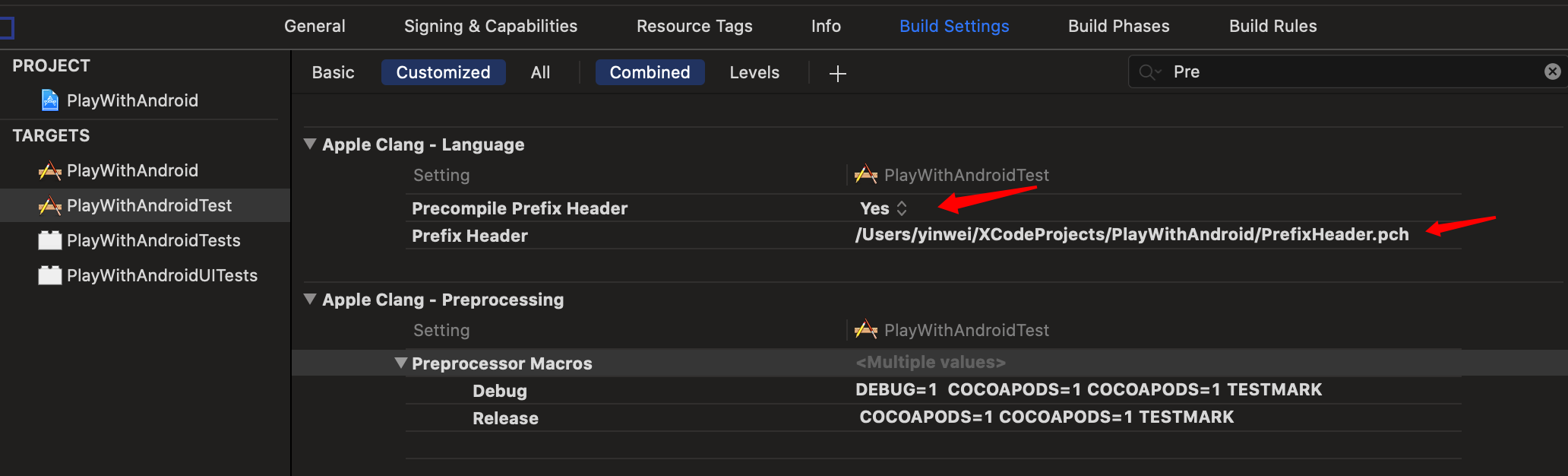Click inside the 'Pre' search field

pyautogui.click(x=1348, y=71)
